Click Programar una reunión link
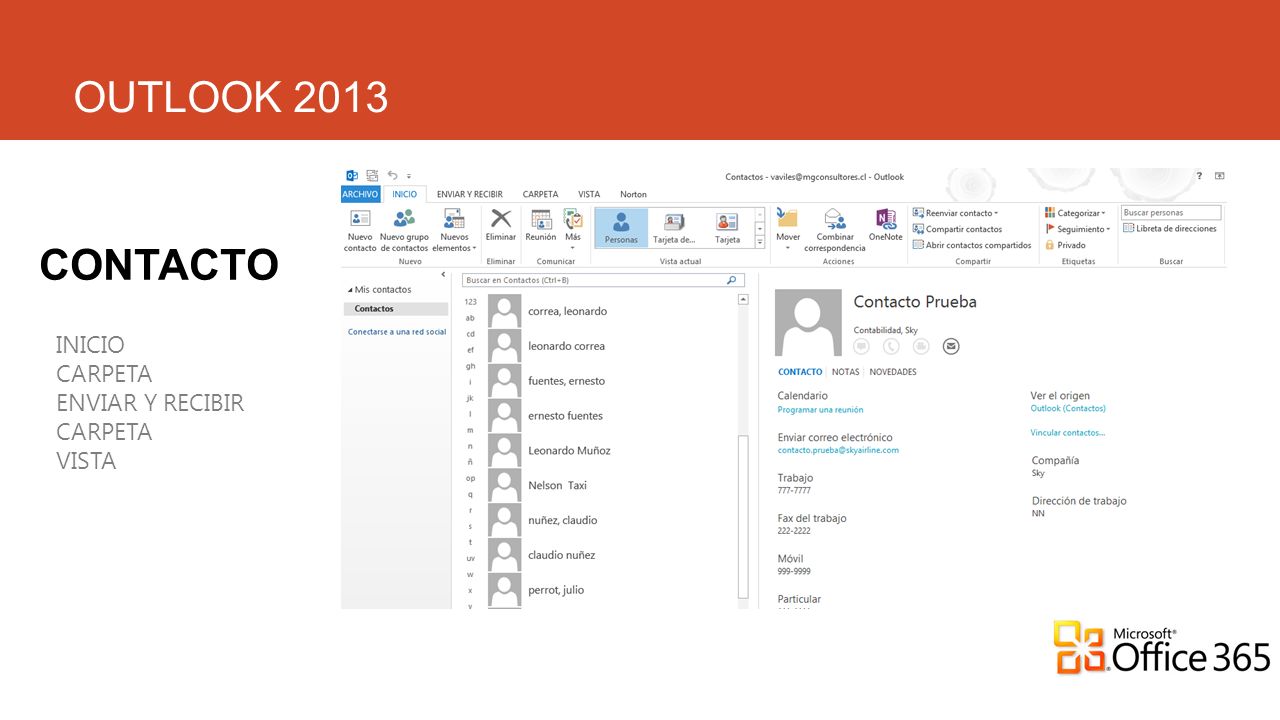 tap(820, 410)
